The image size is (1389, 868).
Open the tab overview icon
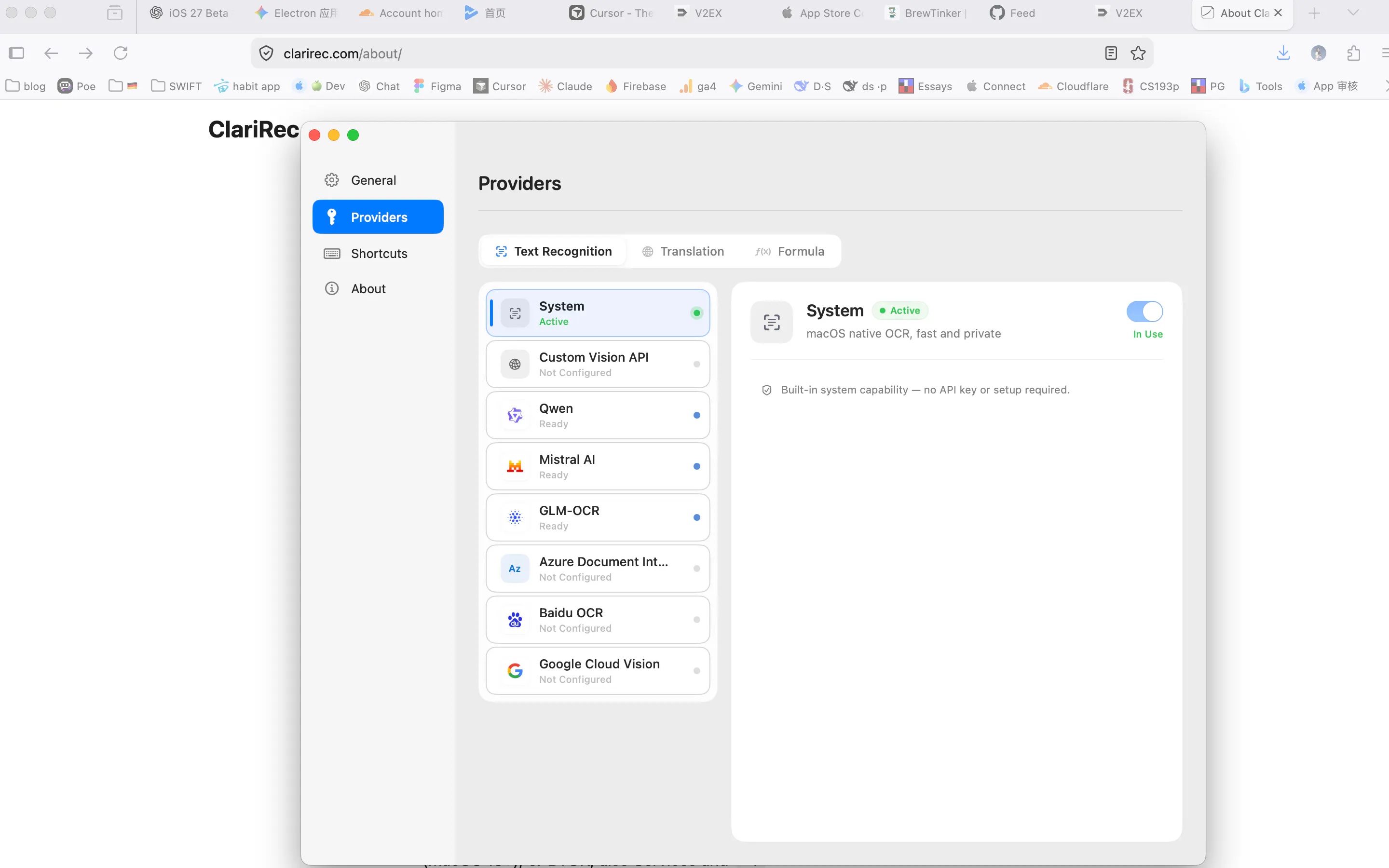(x=115, y=13)
